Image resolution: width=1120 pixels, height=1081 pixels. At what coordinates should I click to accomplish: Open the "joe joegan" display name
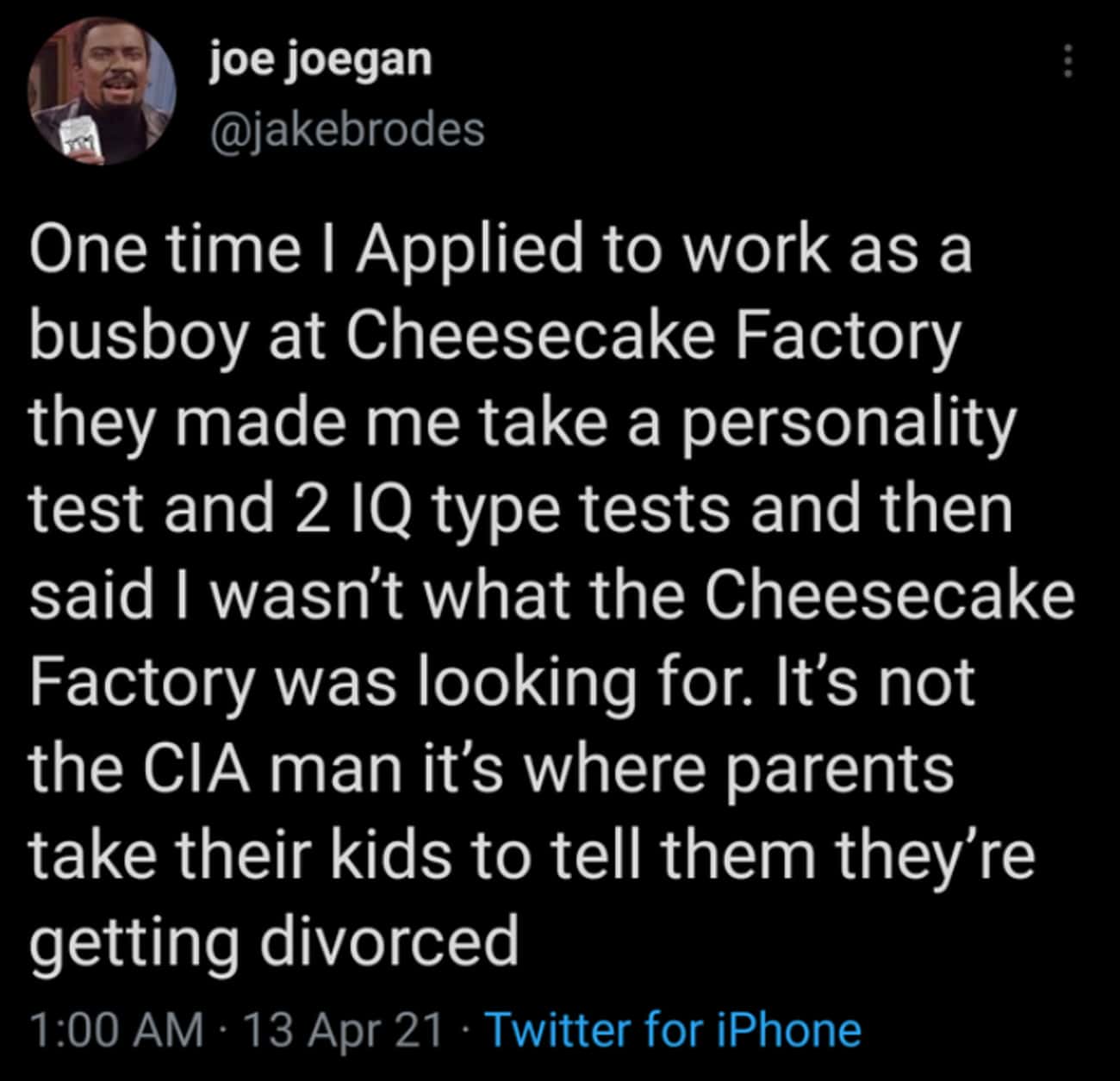[320, 59]
